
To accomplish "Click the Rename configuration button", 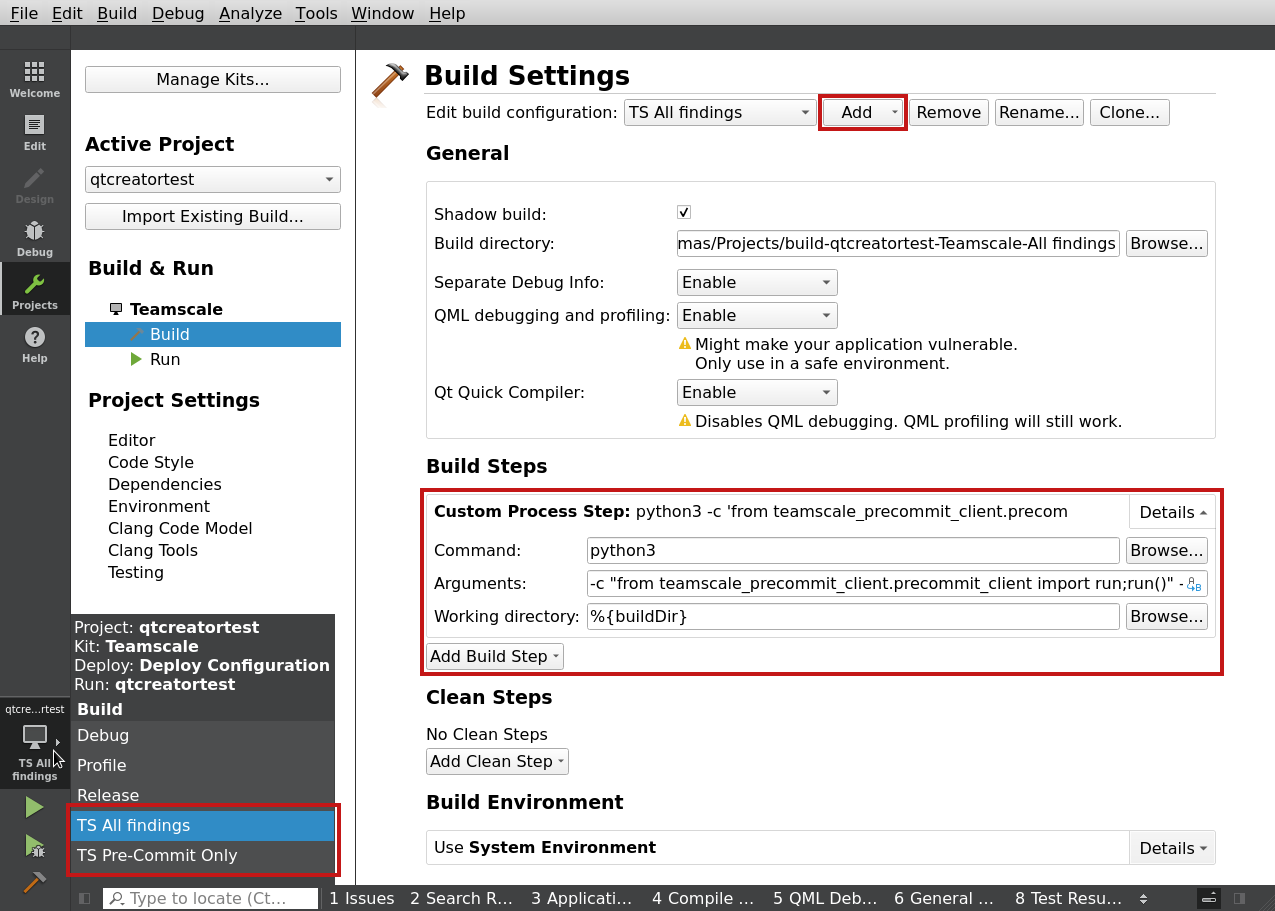I will click(1039, 112).
